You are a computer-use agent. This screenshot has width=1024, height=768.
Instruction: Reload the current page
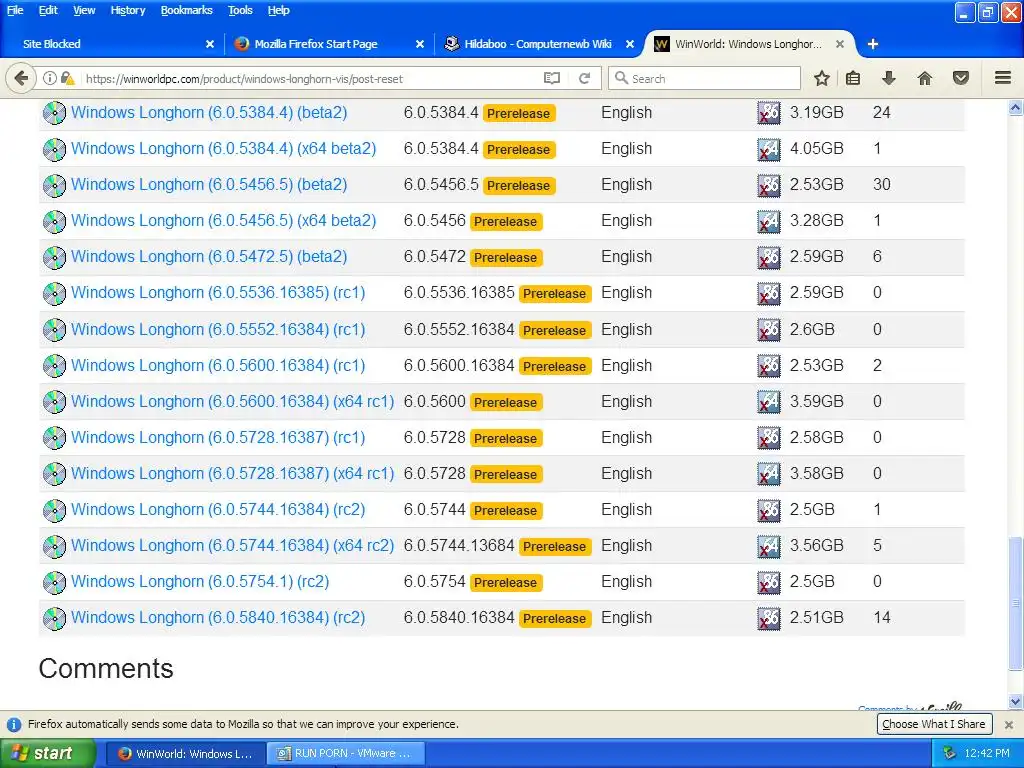coord(584,78)
